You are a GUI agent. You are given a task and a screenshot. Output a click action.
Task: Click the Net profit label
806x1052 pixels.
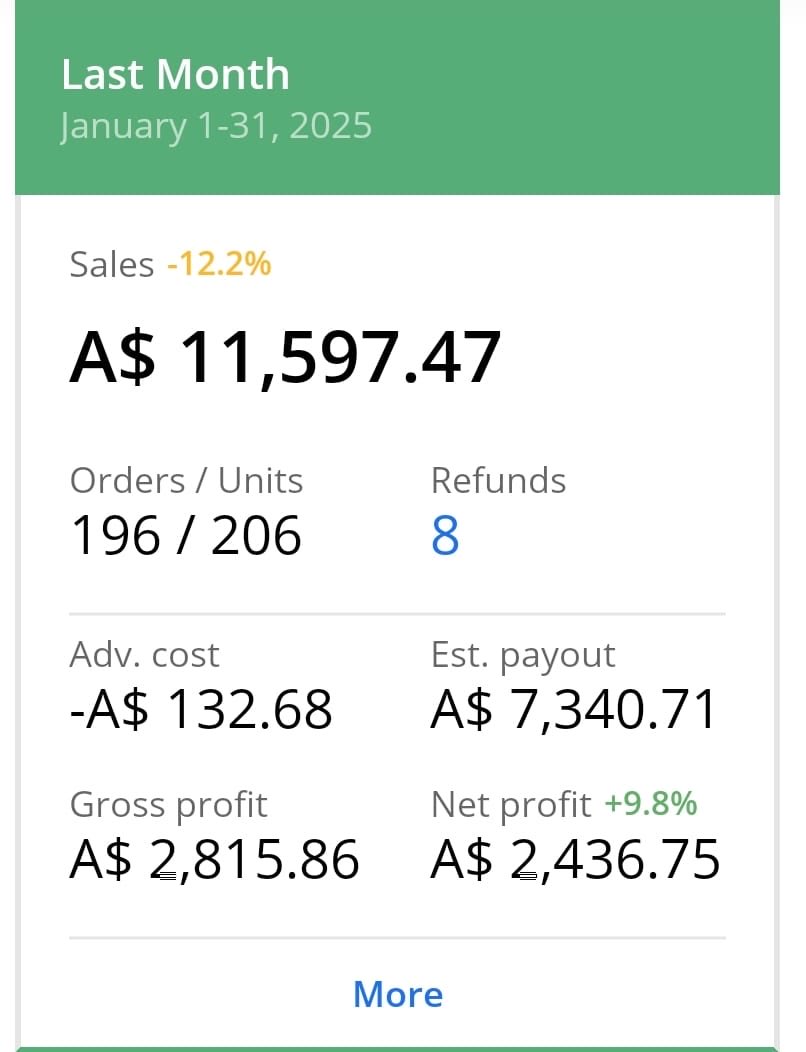click(511, 805)
